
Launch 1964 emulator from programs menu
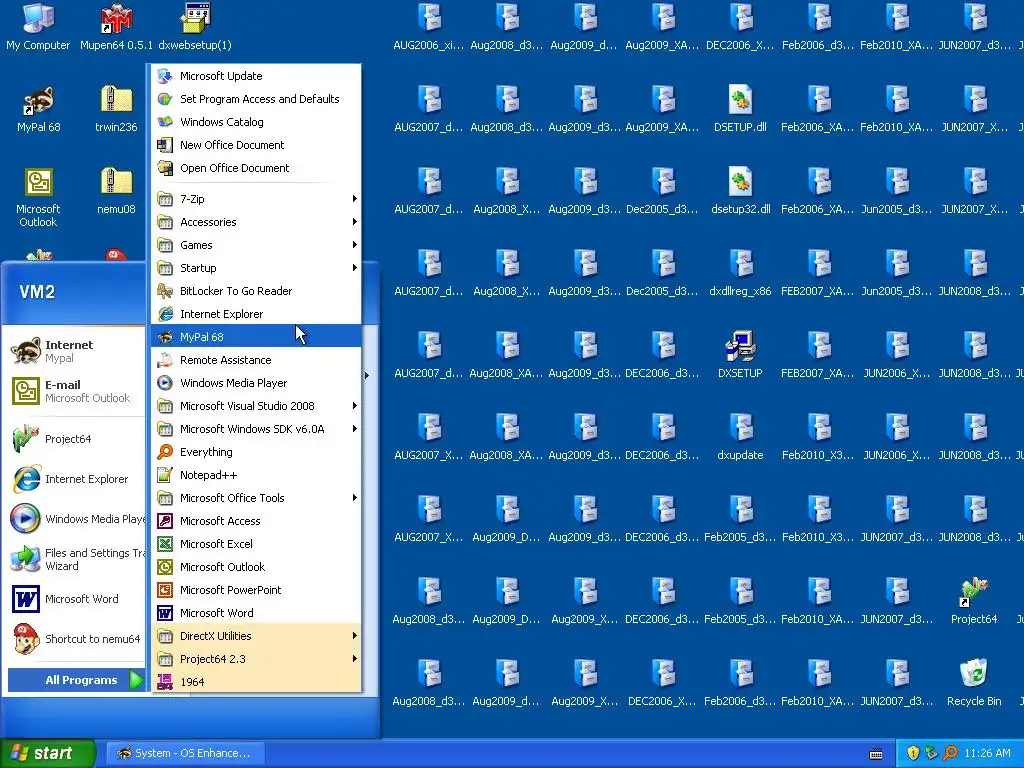click(x=256, y=682)
